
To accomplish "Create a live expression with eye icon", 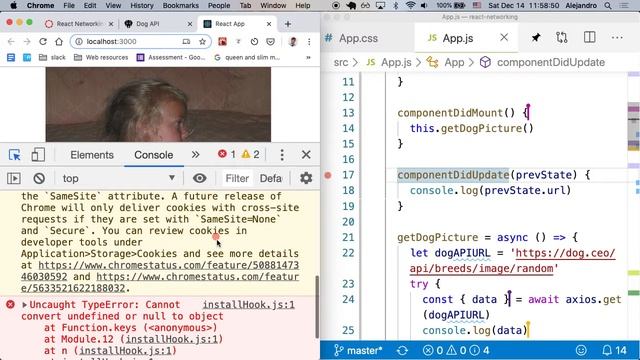I will click(x=200, y=178).
